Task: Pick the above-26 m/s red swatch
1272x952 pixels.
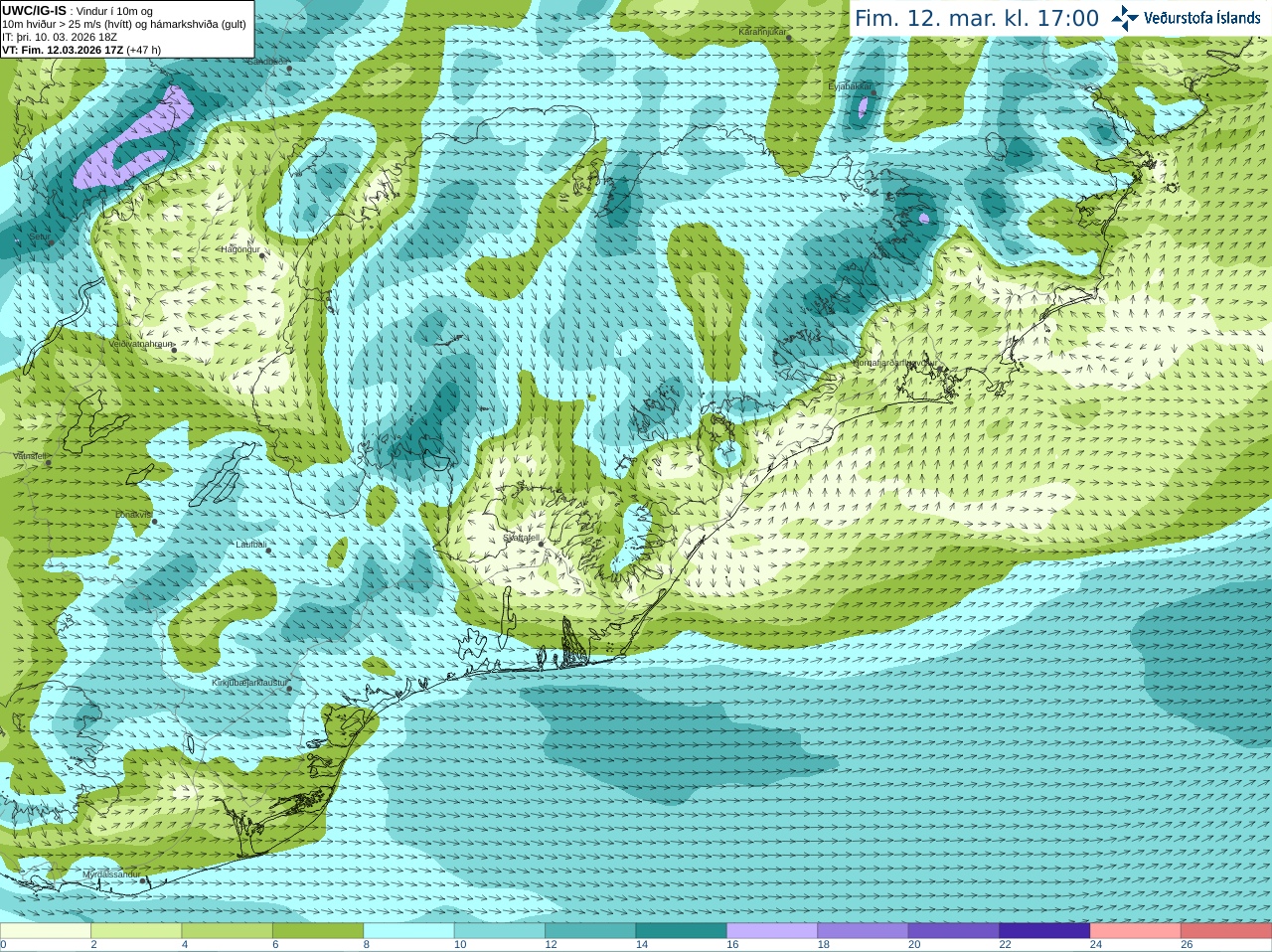Action: click(x=1226, y=931)
